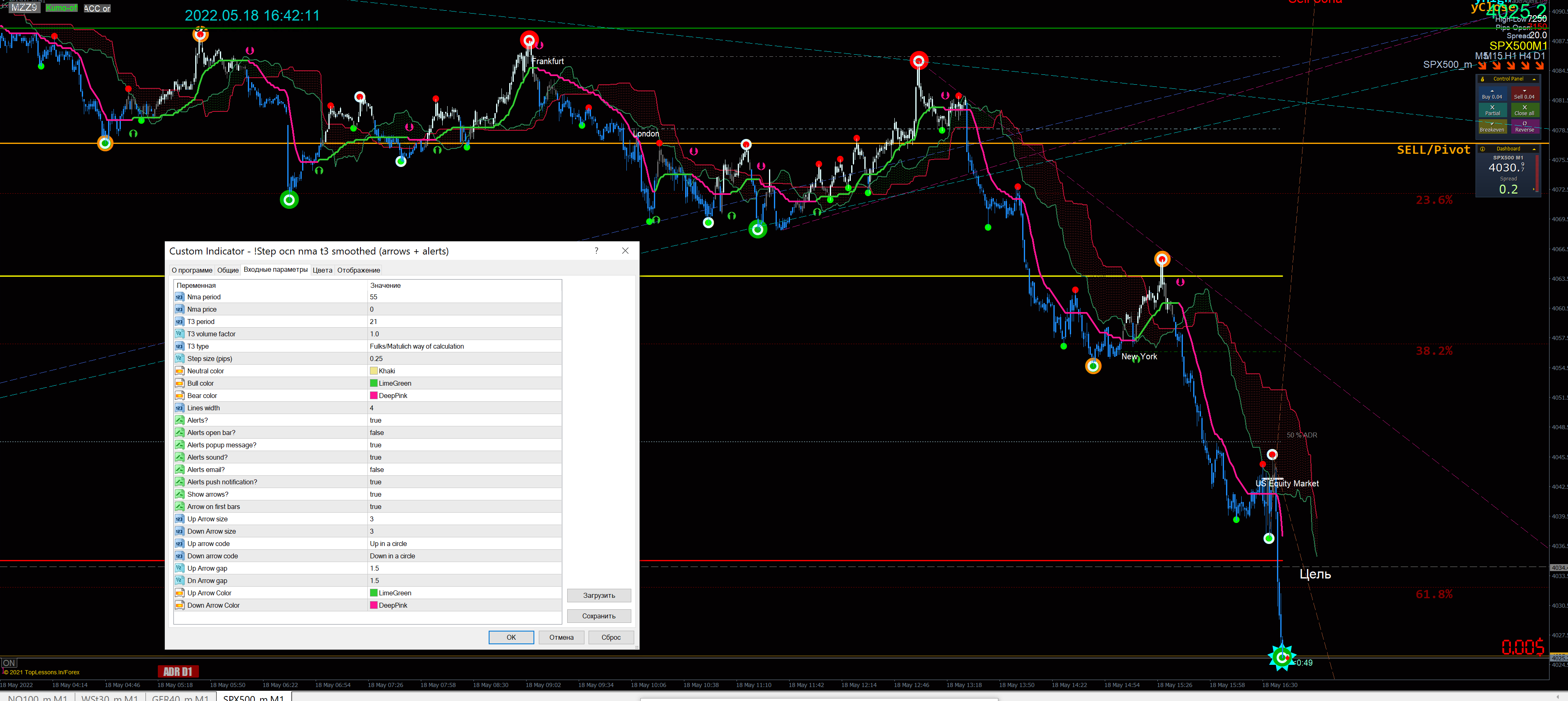Viewport: 1568px width, 701px height.
Task: Collapse the Control Panel with its arrow
Action: pos(1534,79)
